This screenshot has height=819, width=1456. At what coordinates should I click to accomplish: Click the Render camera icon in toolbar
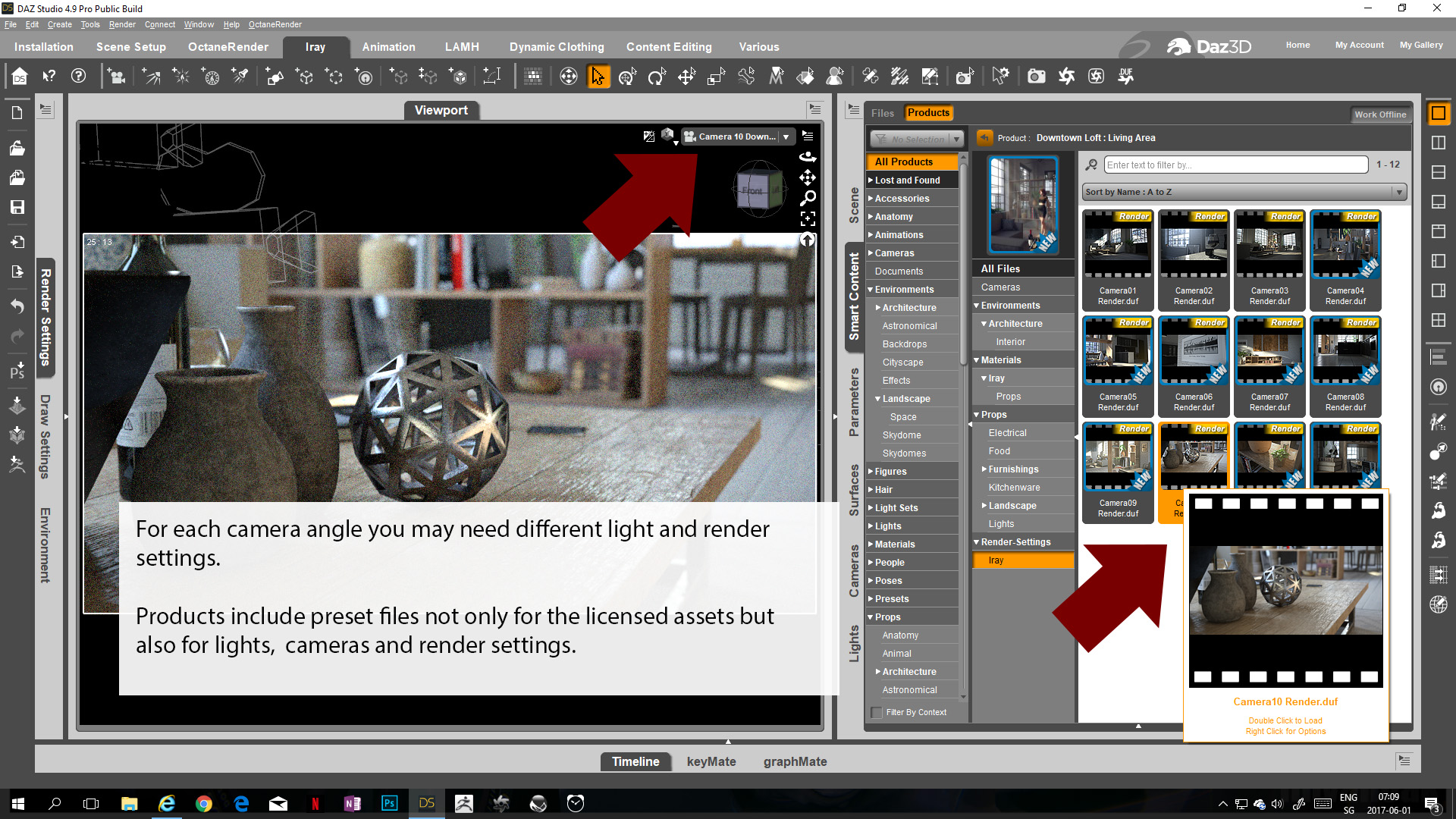pos(1036,76)
